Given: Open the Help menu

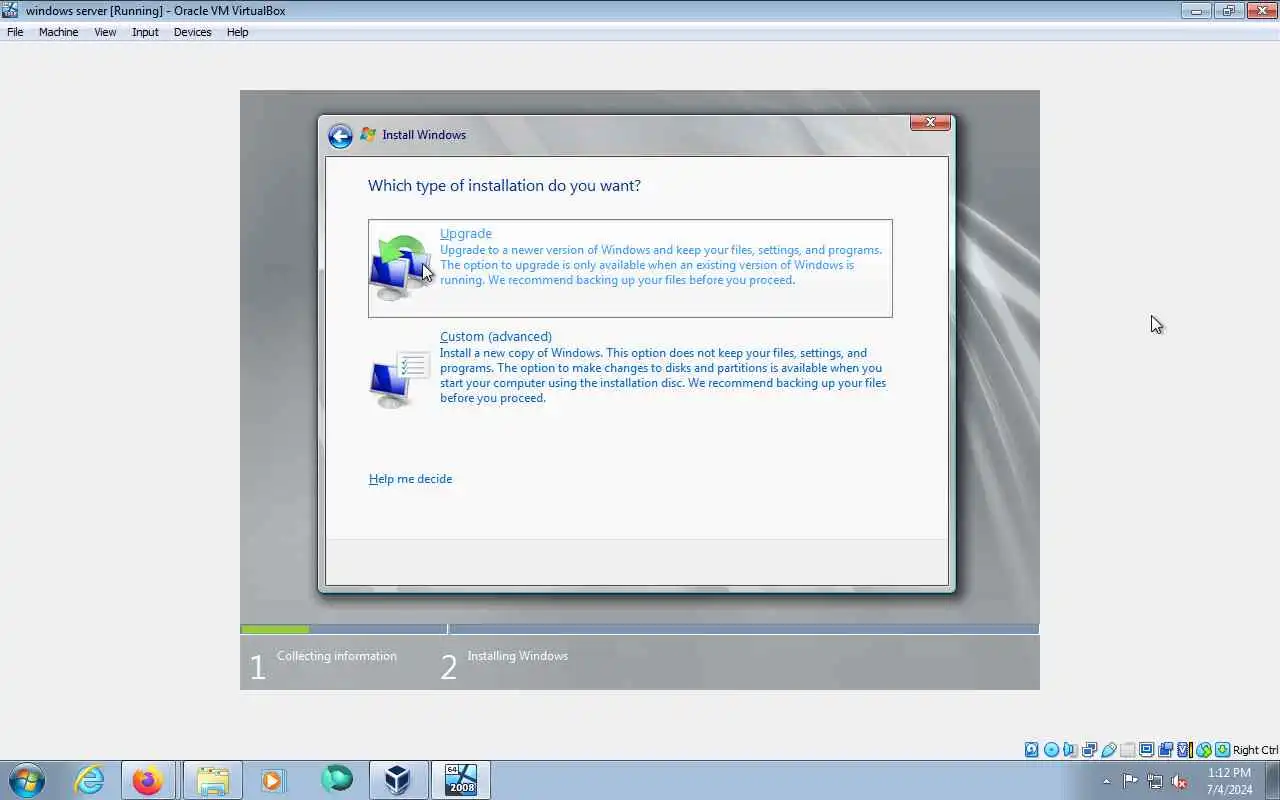Looking at the screenshot, I should click(x=237, y=32).
